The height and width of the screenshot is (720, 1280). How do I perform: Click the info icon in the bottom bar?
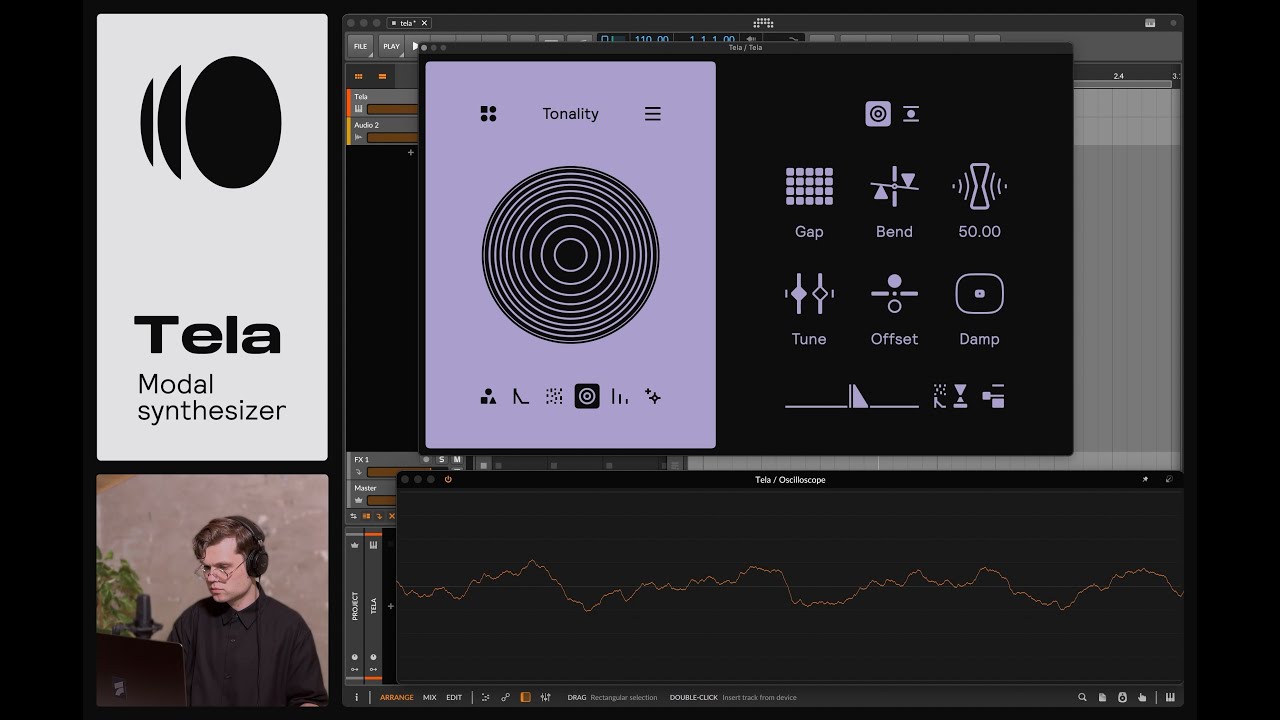pyautogui.click(x=357, y=698)
